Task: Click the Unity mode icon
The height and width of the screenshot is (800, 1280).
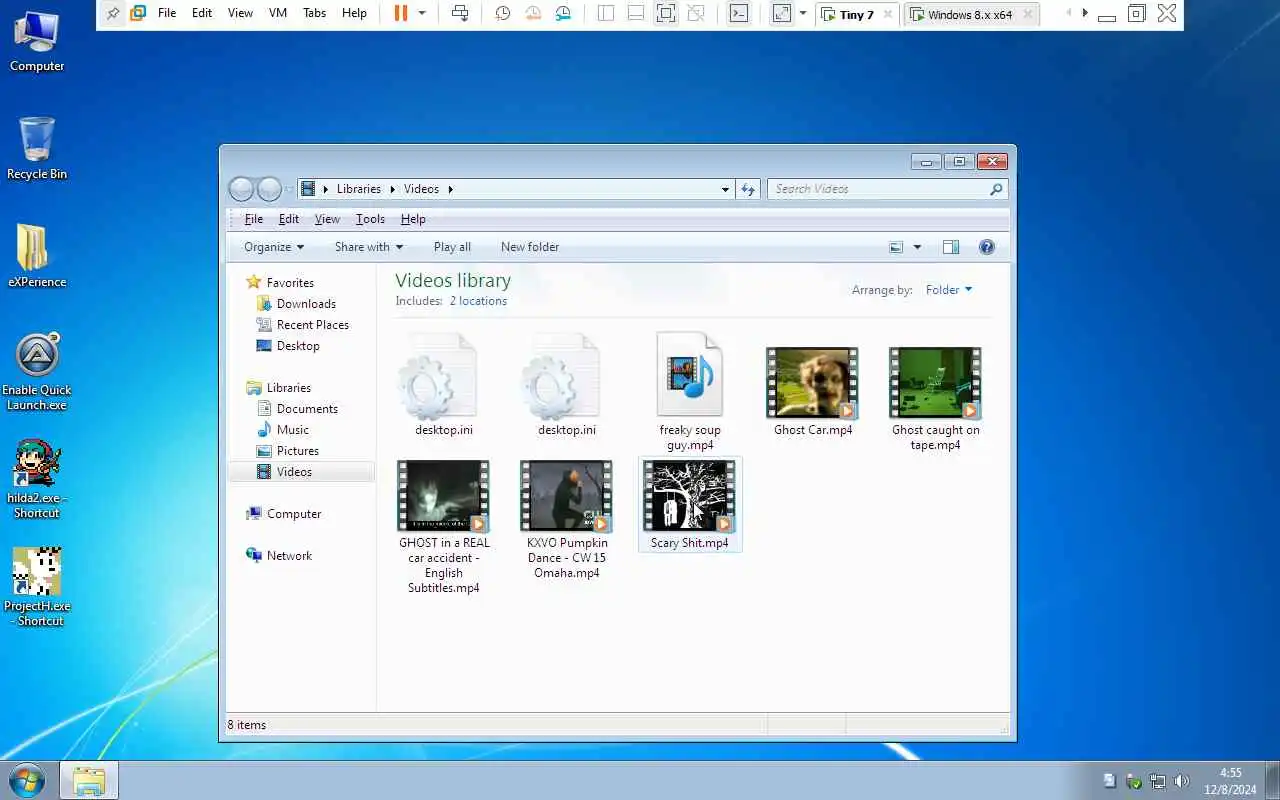Action: pos(696,13)
